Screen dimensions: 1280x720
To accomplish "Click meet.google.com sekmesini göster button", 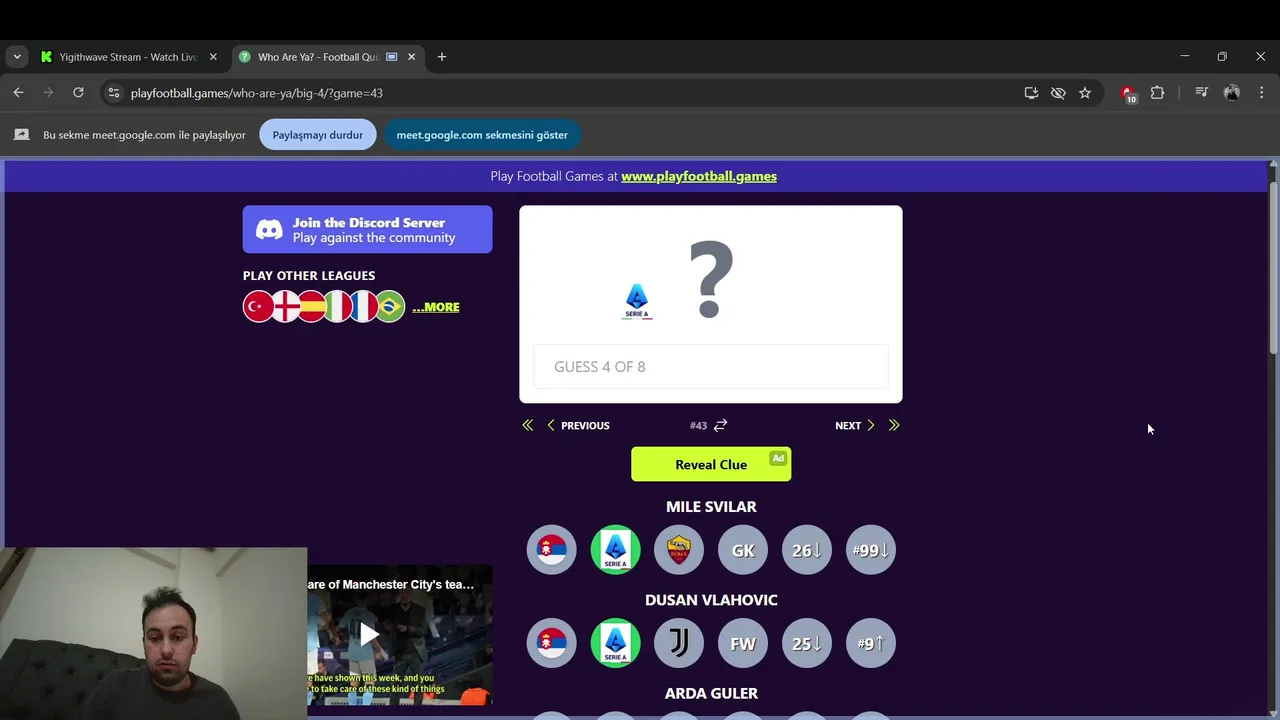I will click(482, 135).
